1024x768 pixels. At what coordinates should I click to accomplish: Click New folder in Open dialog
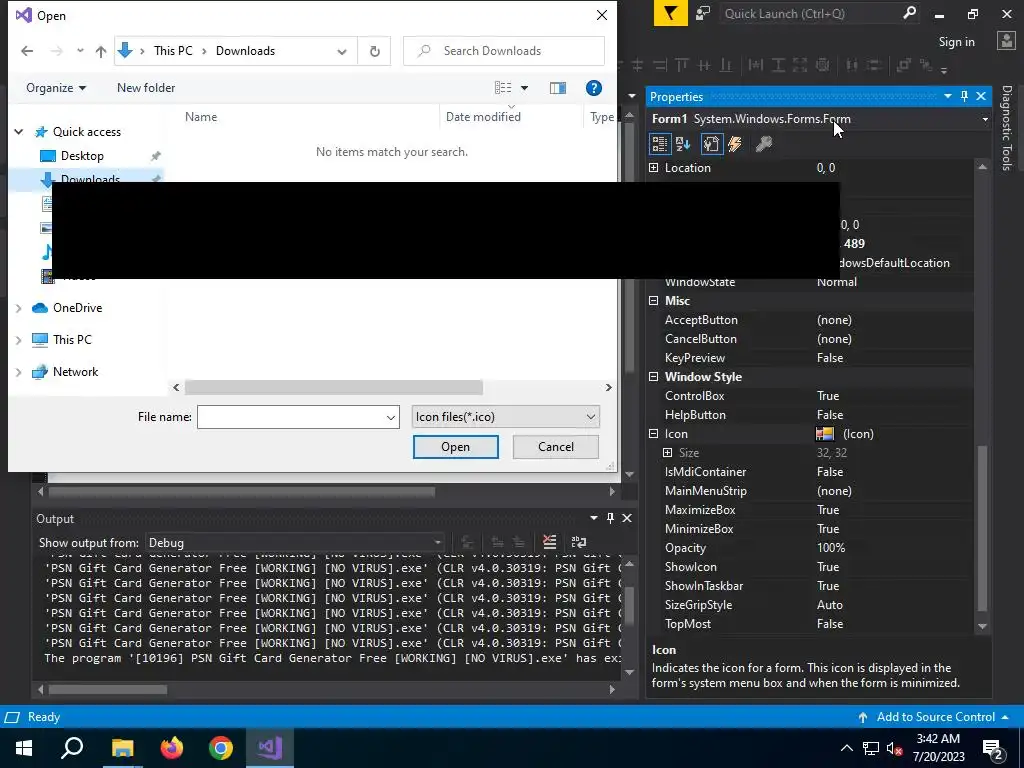point(146,88)
